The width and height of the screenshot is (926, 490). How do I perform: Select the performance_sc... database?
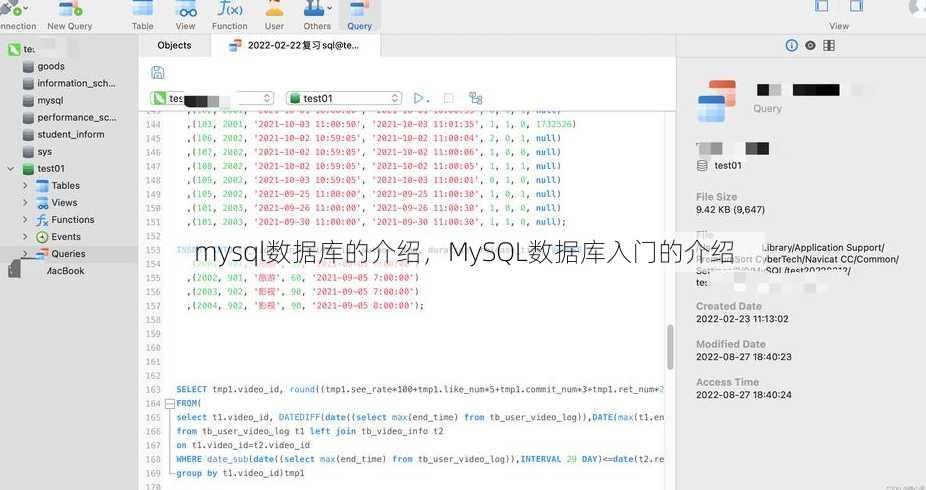tap(77, 117)
